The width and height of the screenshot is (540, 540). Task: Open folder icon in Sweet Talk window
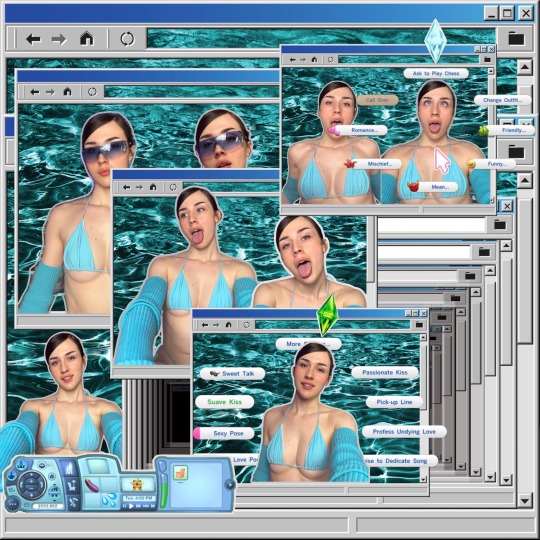[419, 324]
